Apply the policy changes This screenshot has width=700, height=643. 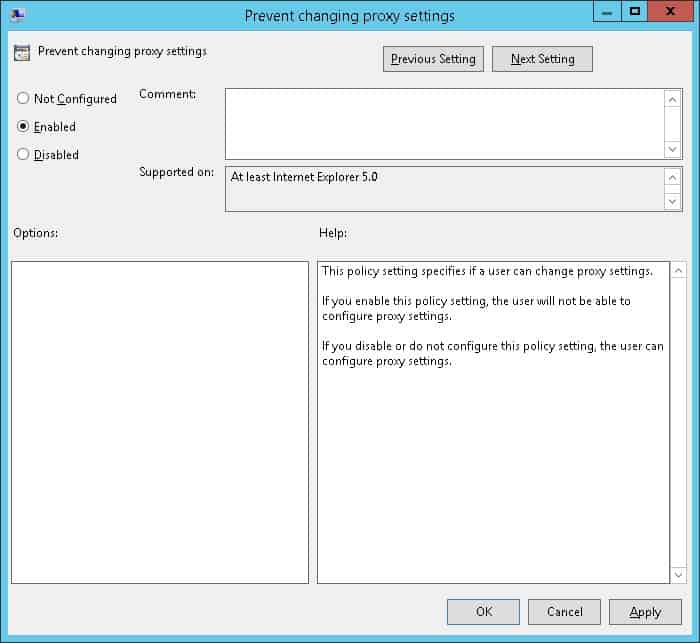click(x=645, y=612)
